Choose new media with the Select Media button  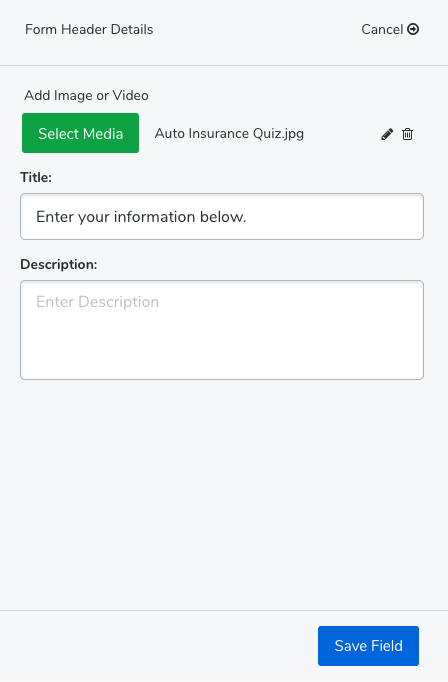80,133
